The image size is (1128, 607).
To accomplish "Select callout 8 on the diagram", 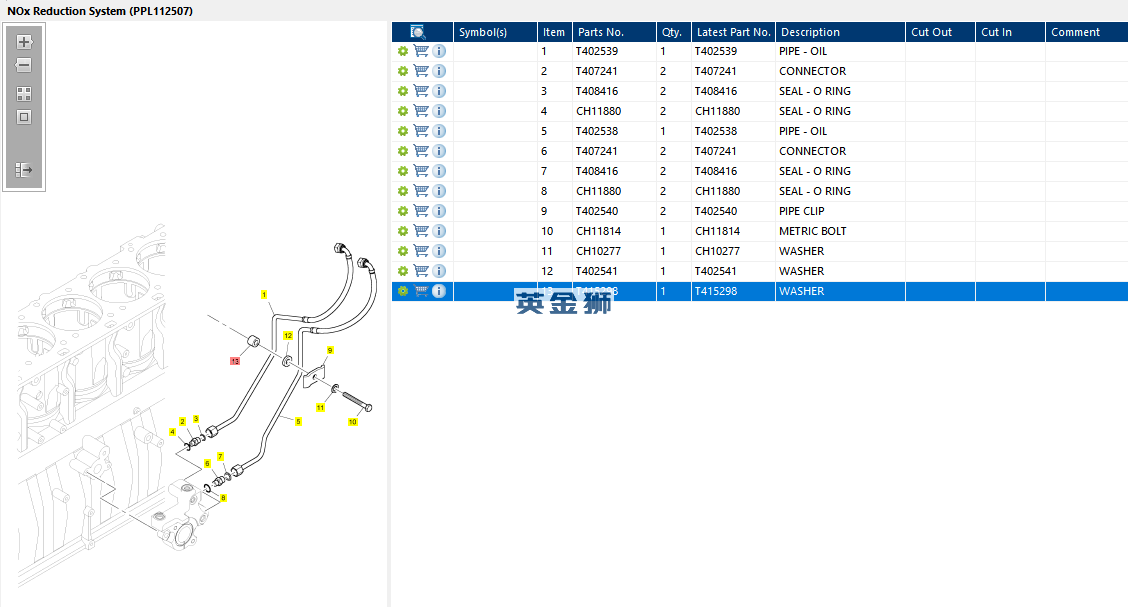I will pos(223,498).
